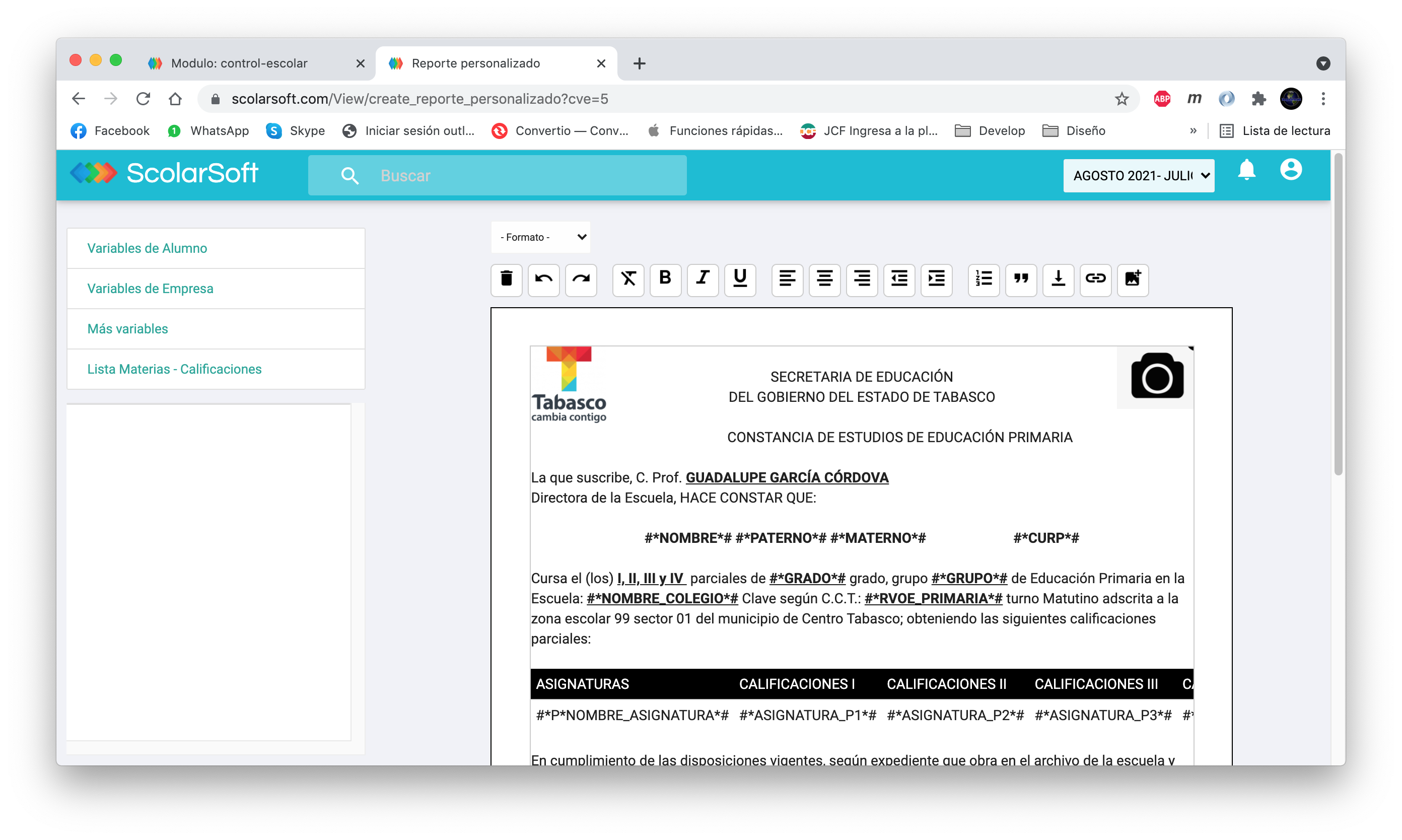
Task: Open Lista de lectura
Action: 1274,131
